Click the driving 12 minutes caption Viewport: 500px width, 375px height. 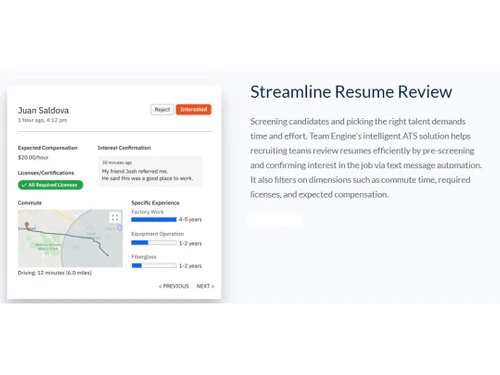pyautogui.click(x=55, y=273)
